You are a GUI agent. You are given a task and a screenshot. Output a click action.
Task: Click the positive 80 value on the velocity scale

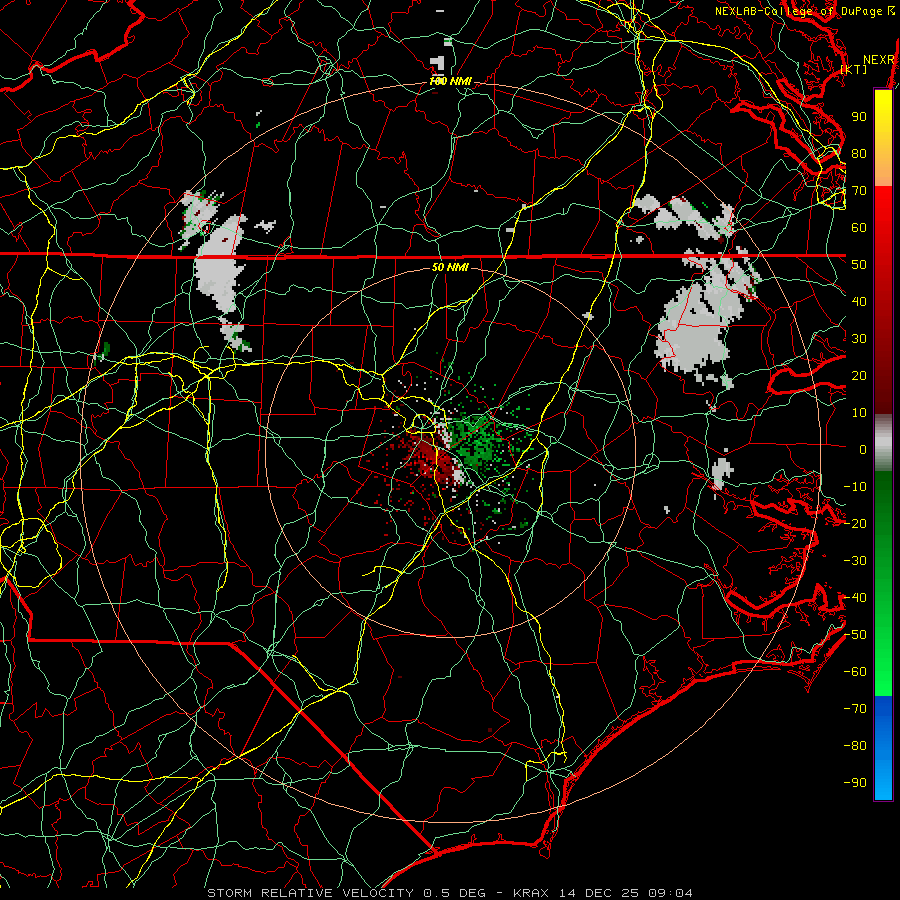[x=859, y=153]
